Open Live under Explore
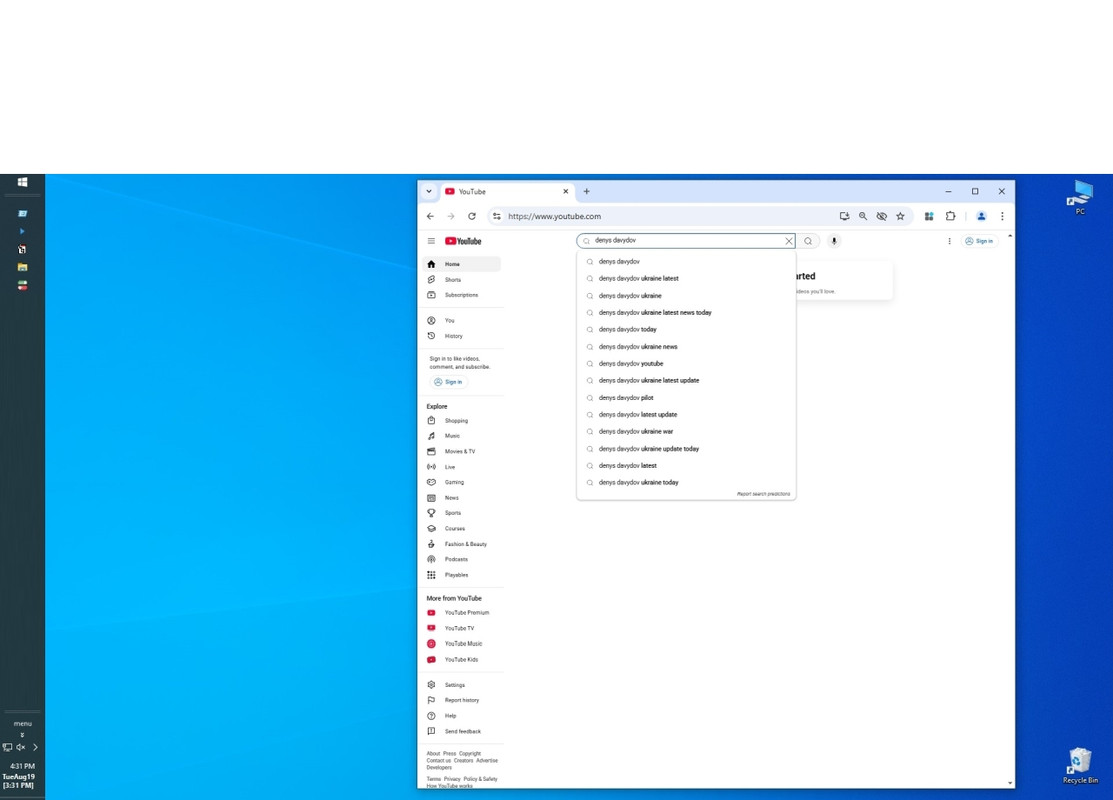This screenshot has width=1113, height=800. tap(462, 467)
